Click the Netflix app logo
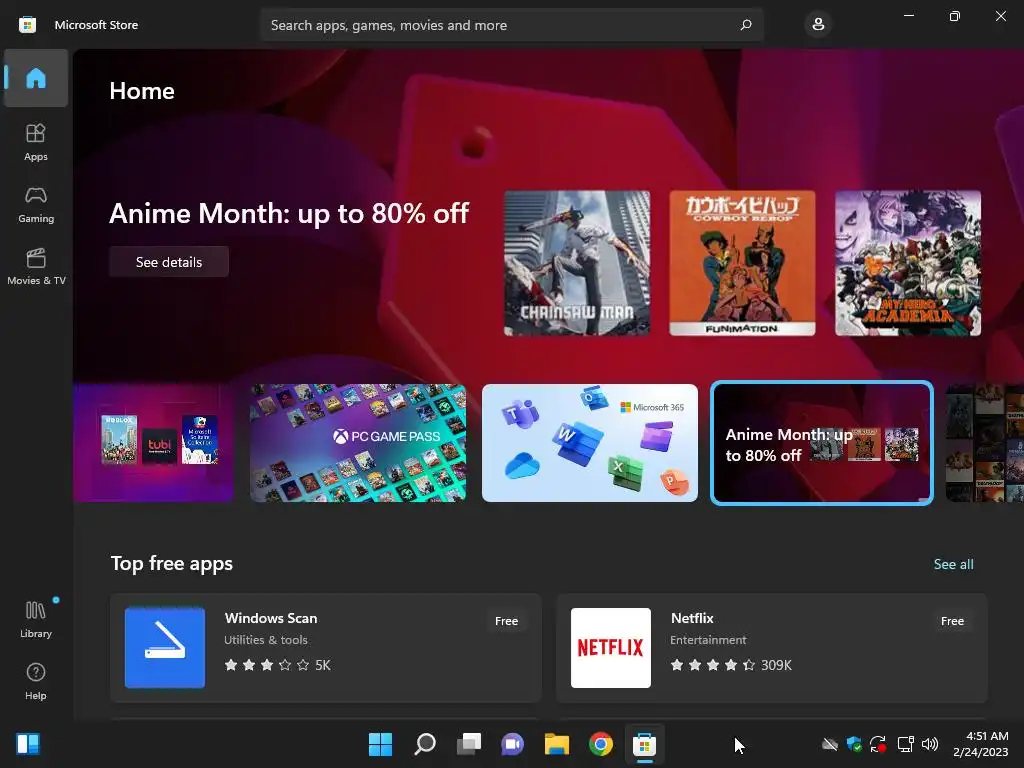The image size is (1024, 768). coord(611,647)
